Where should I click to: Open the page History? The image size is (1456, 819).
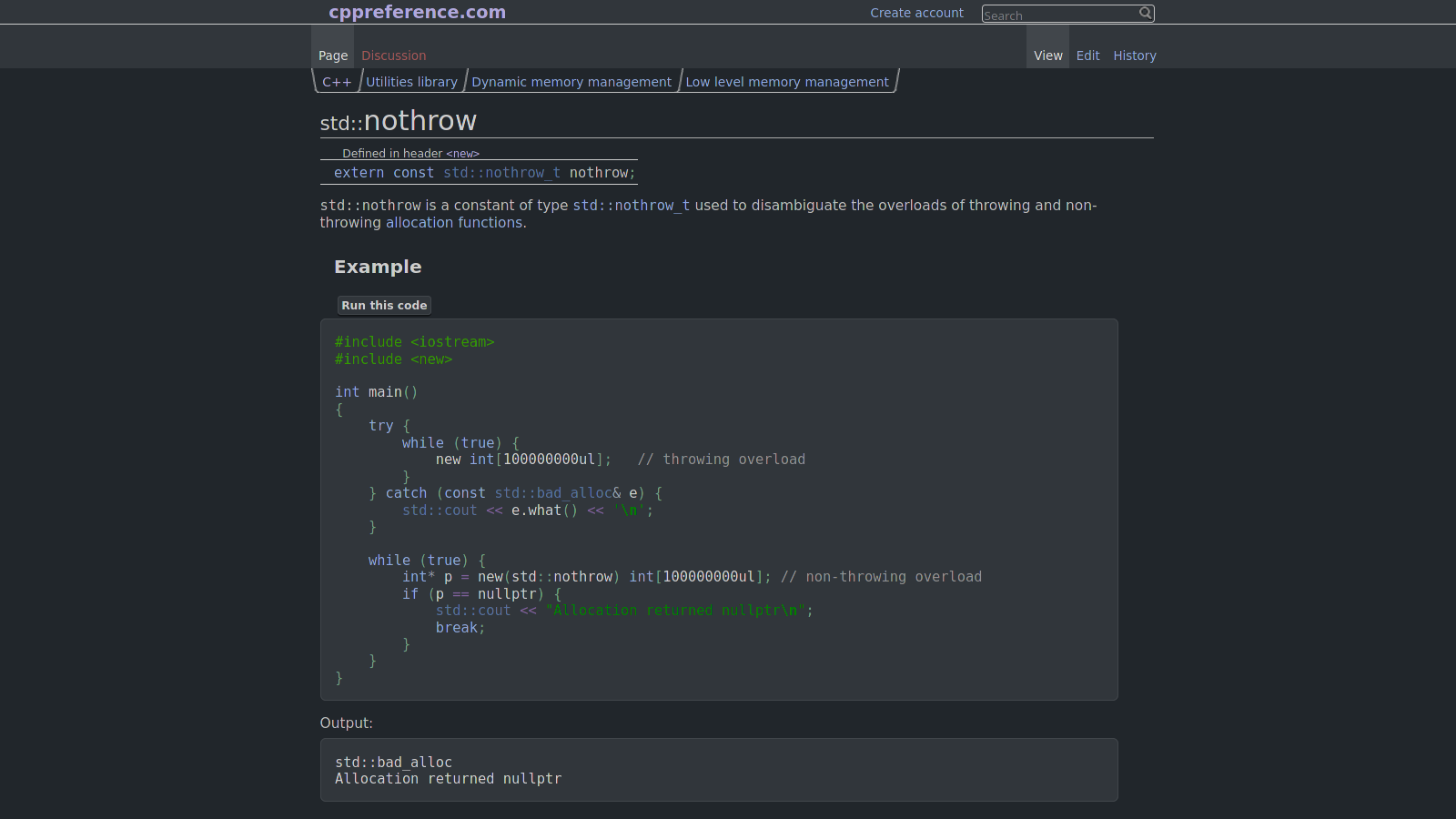click(x=1134, y=56)
